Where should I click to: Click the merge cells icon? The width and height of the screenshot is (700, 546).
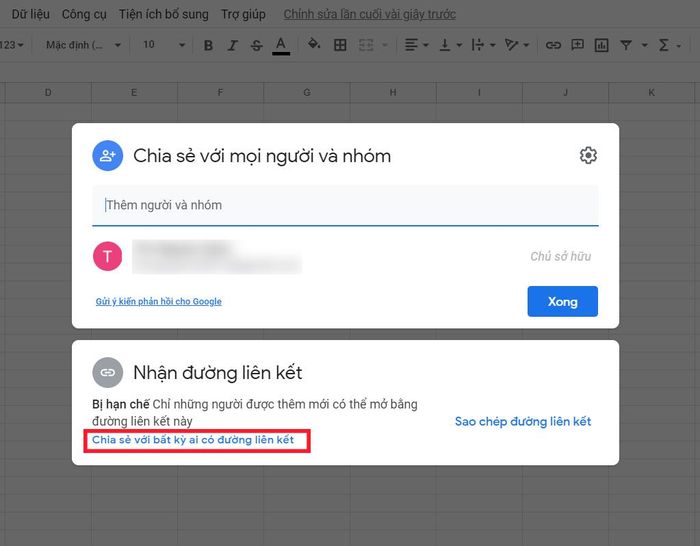[366, 45]
